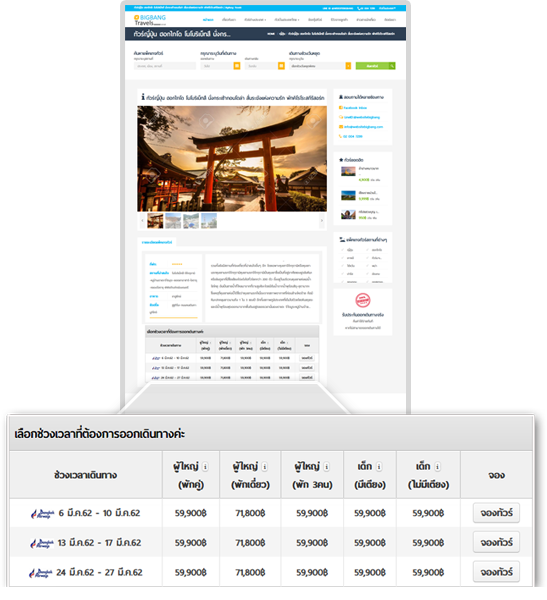Open the Facebook Inbox contact link
The width and height of the screenshot is (547, 600).
click(x=355, y=108)
